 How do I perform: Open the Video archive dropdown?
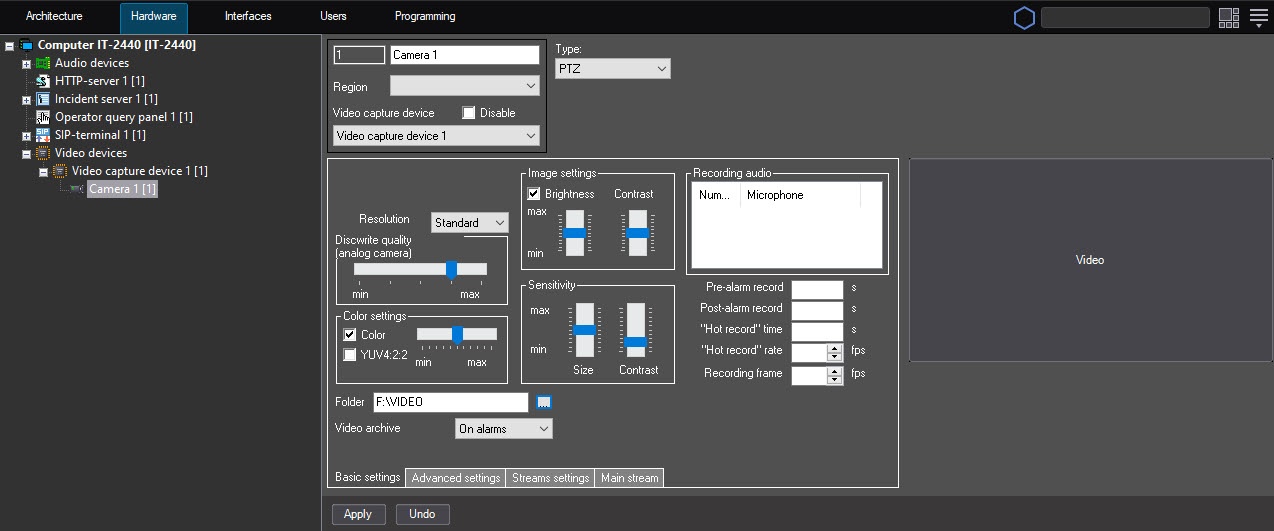[x=503, y=429]
